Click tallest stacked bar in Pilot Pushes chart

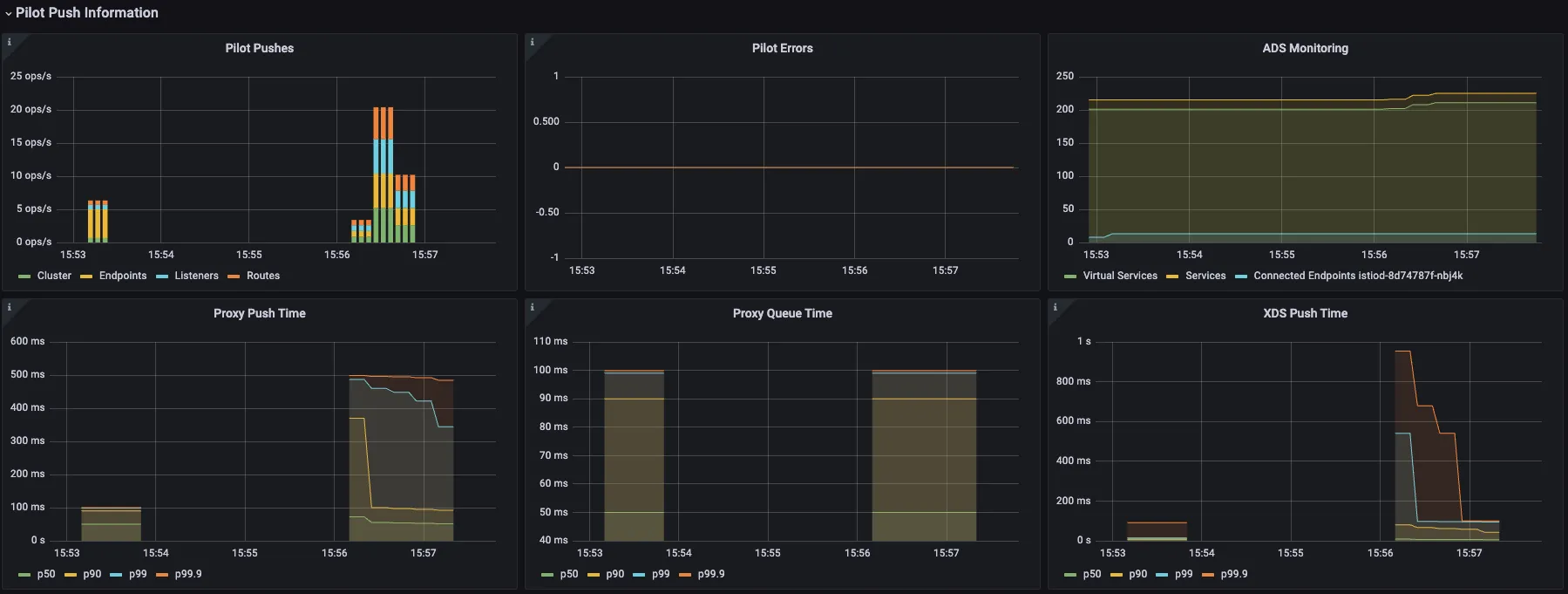(x=384, y=174)
